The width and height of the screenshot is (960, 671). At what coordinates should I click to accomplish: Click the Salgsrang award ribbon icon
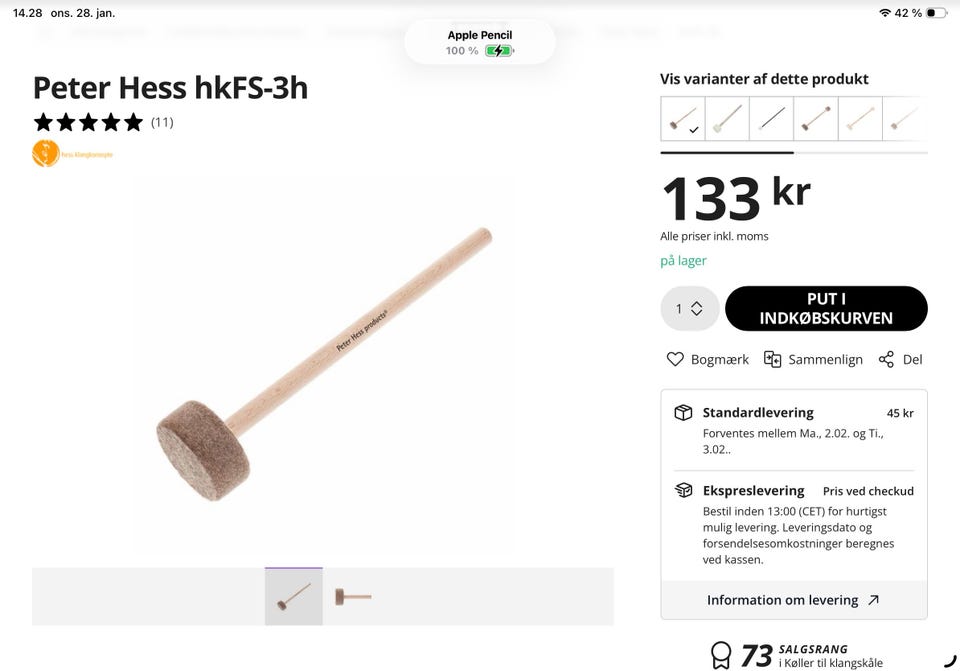721,655
